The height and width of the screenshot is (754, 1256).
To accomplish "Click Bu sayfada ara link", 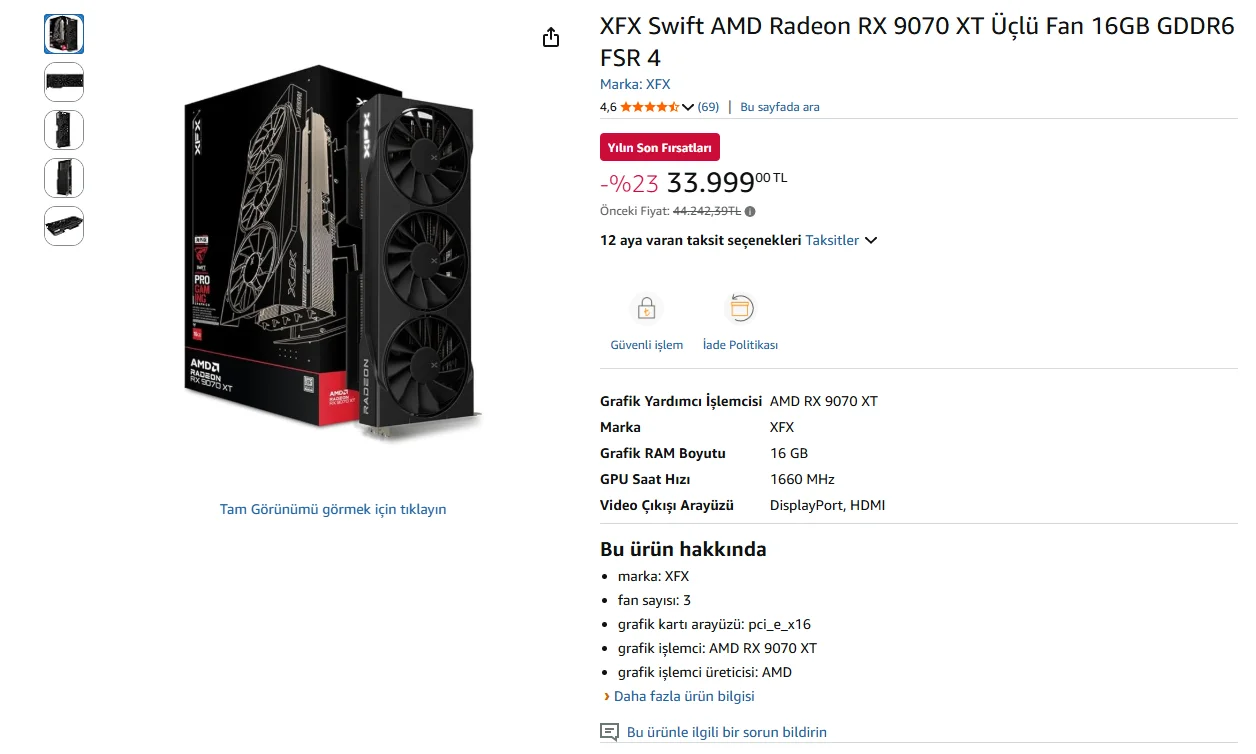I will (x=779, y=107).
